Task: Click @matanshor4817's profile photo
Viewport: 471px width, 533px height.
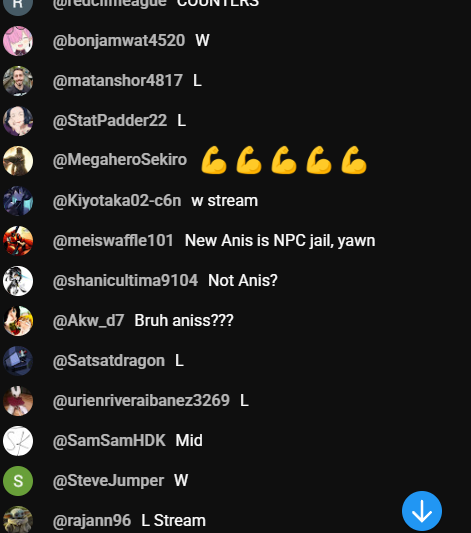Action: coord(18,81)
